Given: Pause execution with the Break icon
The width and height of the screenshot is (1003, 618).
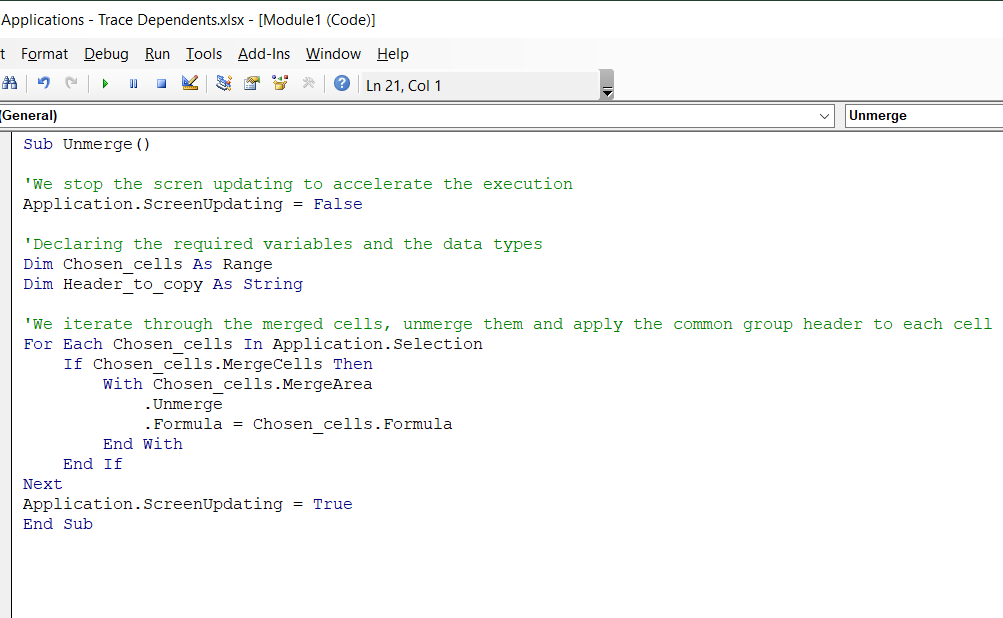Looking at the screenshot, I should [x=133, y=85].
